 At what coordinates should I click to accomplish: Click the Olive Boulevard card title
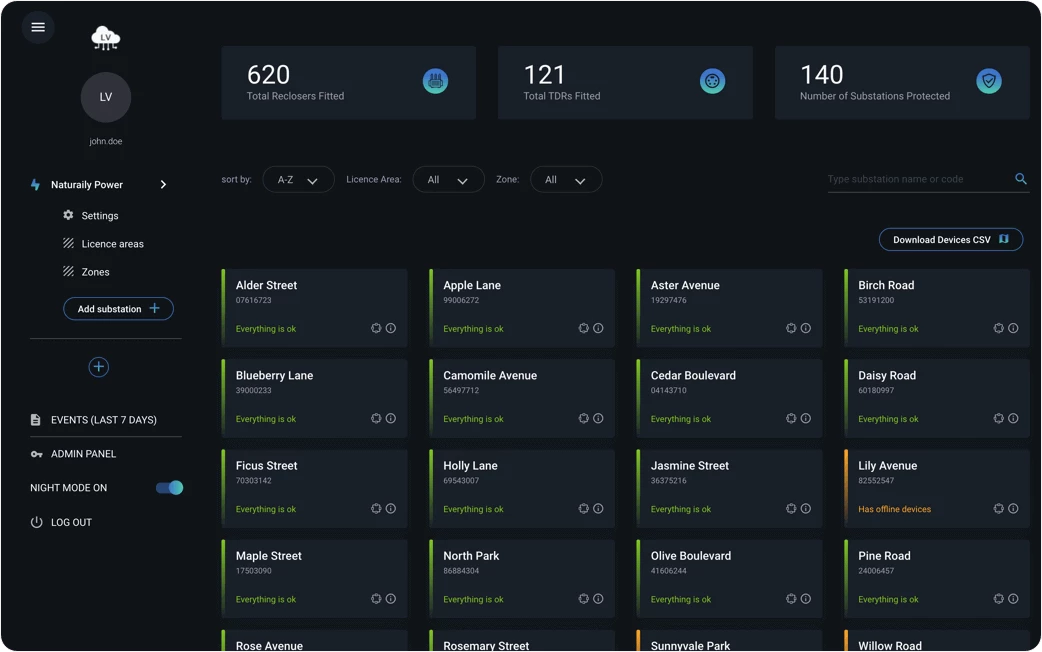click(x=690, y=556)
